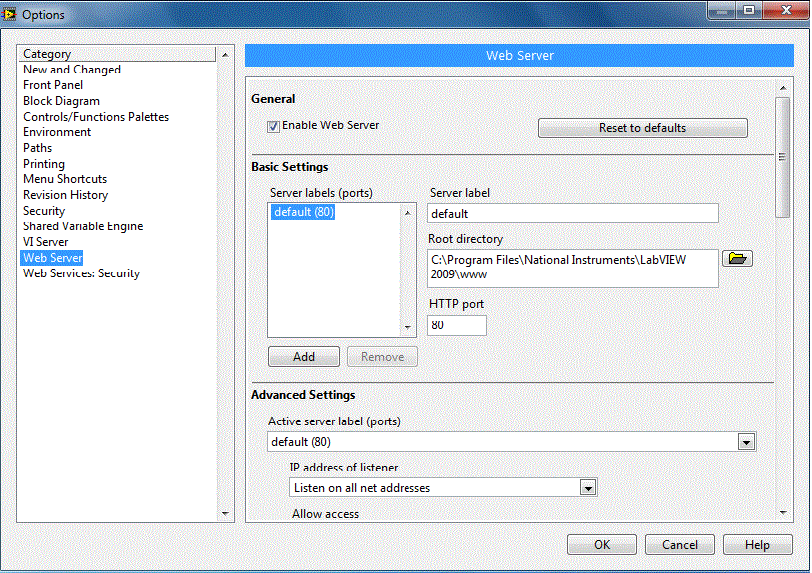Click the Add server label button

(x=304, y=357)
